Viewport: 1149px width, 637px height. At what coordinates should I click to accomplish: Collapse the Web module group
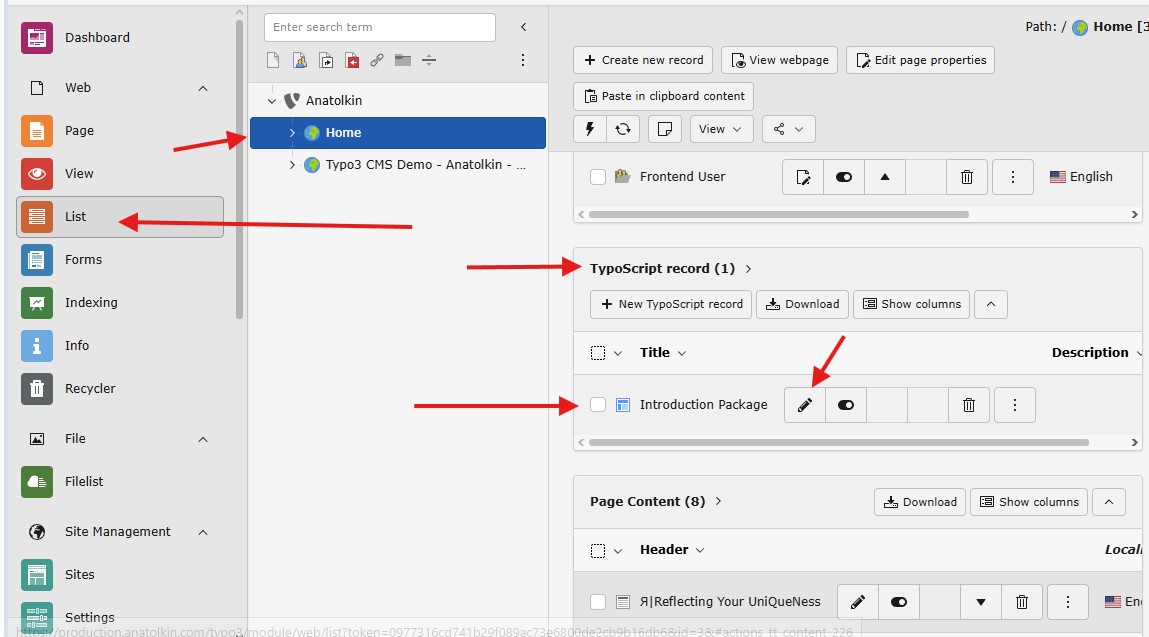(203, 88)
